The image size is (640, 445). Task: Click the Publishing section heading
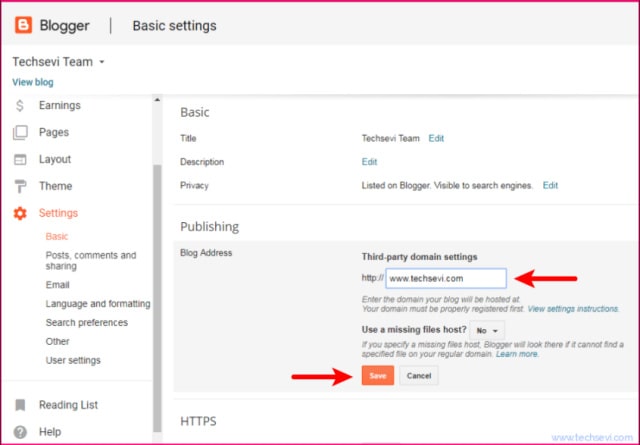coord(209,227)
